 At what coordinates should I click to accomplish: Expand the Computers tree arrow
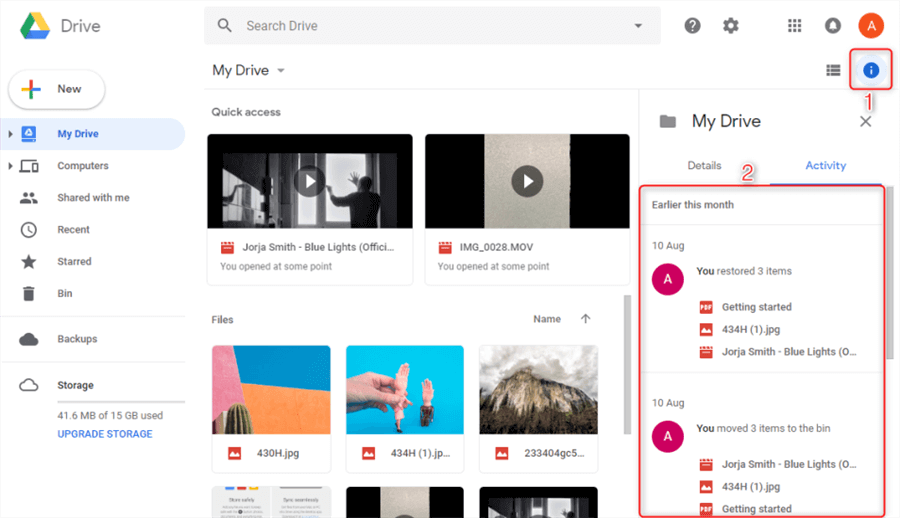pyautogui.click(x=10, y=166)
